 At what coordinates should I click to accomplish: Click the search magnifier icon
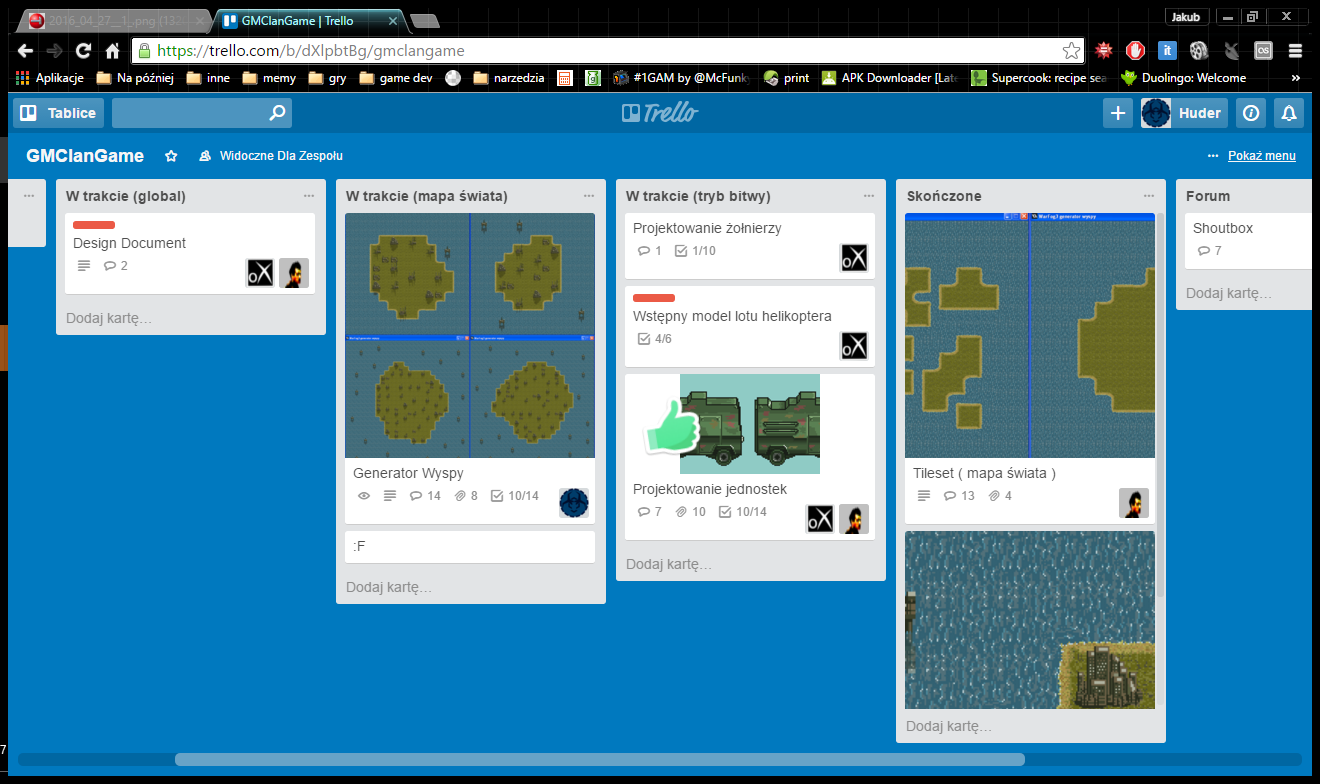click(x=278, y=113)
